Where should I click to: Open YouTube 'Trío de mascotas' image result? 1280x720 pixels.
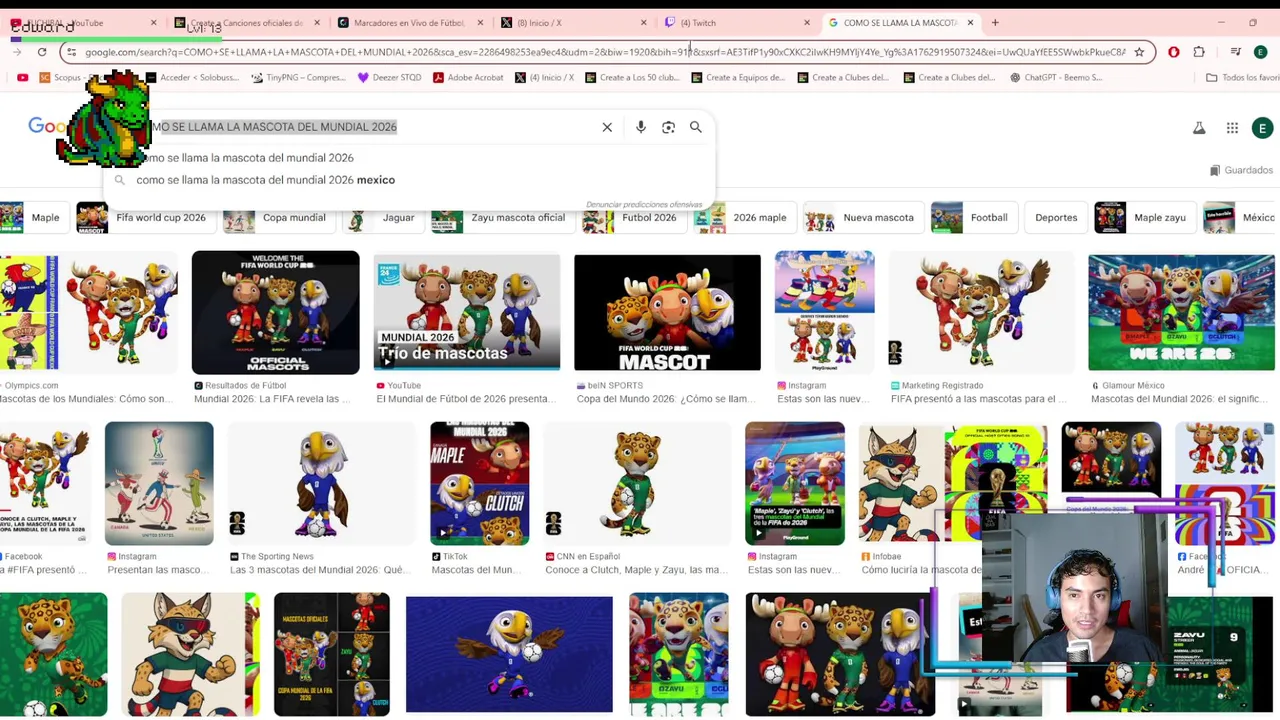467,312
